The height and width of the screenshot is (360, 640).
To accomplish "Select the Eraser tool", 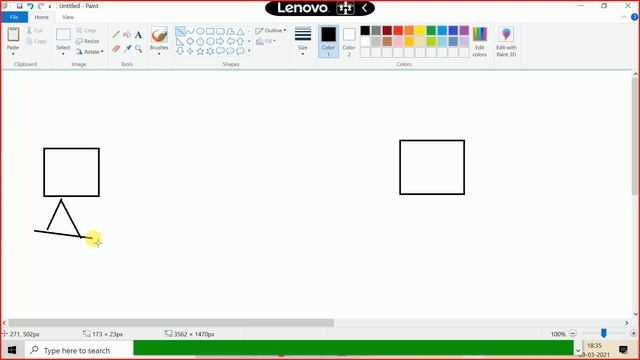I will pos(116,49).
